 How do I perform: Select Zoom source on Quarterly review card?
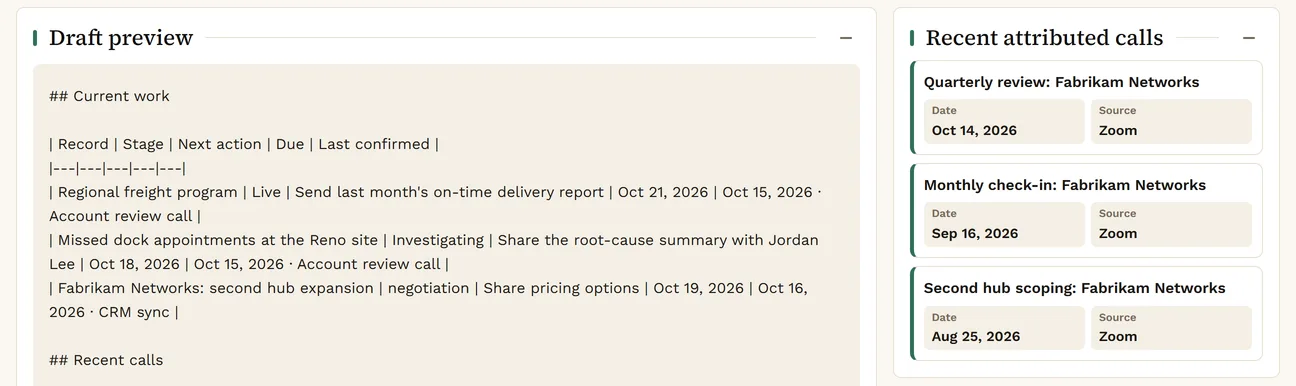[1171, 121]
